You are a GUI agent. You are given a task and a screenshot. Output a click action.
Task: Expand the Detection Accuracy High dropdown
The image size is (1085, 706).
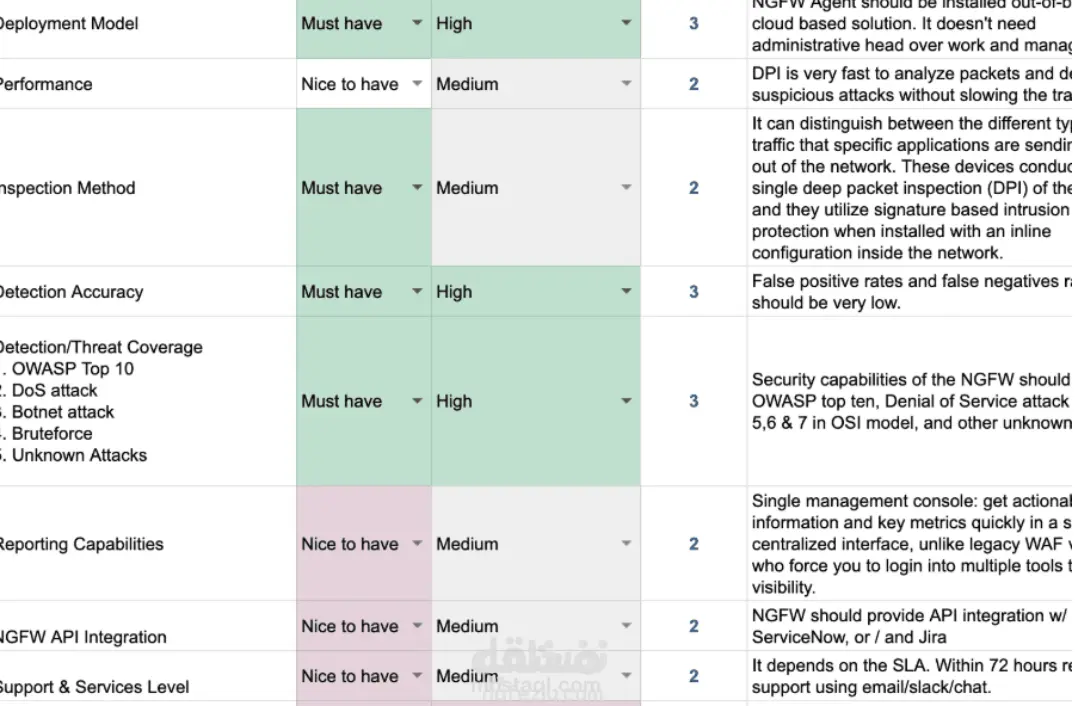[x=626, y=292]
